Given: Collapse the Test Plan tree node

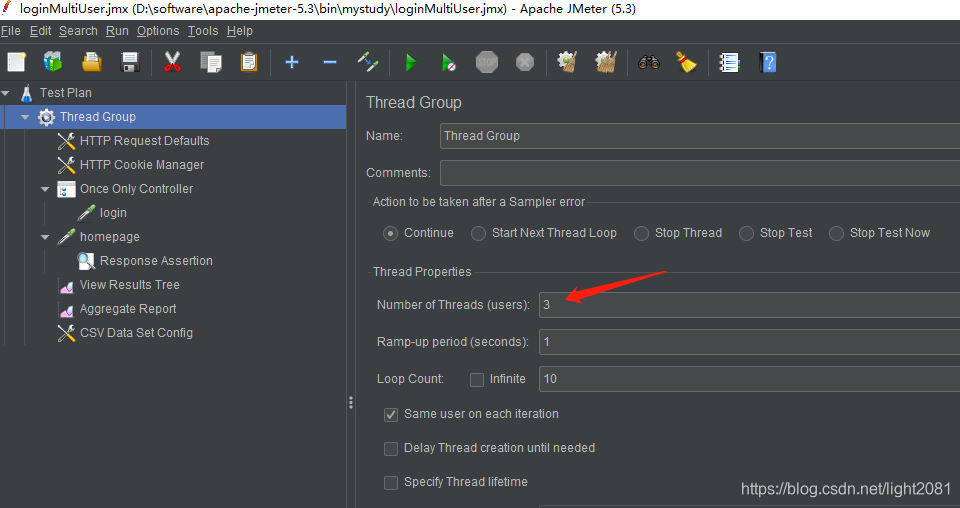Looking at the screenshot, I should (x=6, y=93).
